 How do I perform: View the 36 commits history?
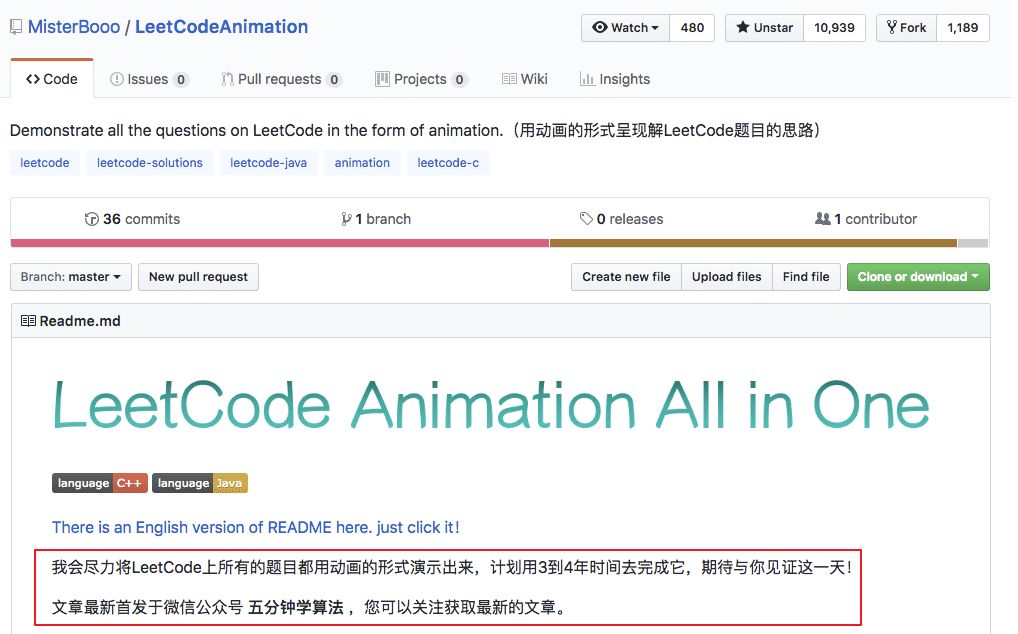[x=132, y=219]
